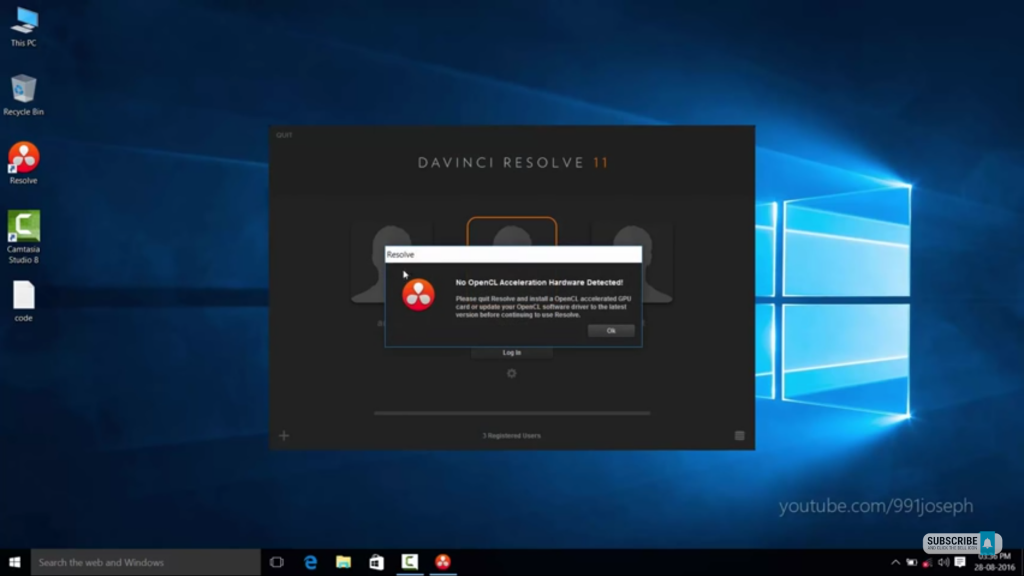Click the 'No OpenCL Acceleration Hardware Detected!' heading

(539, 283)
